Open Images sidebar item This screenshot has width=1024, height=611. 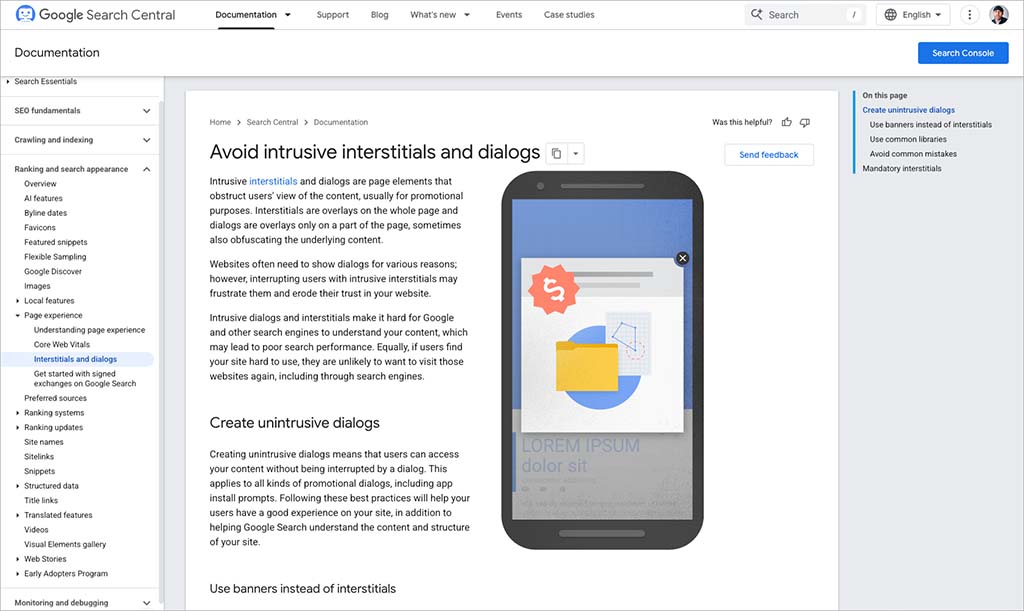point(37,287)
